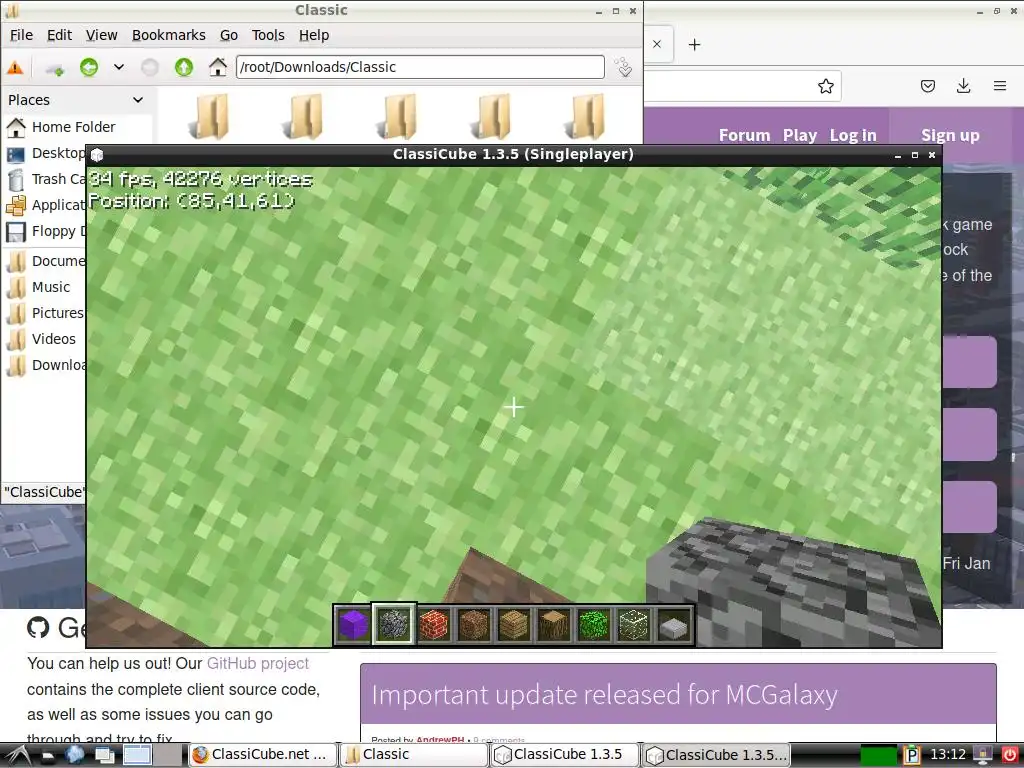Close the current Firefox tab

coord(657,44)
